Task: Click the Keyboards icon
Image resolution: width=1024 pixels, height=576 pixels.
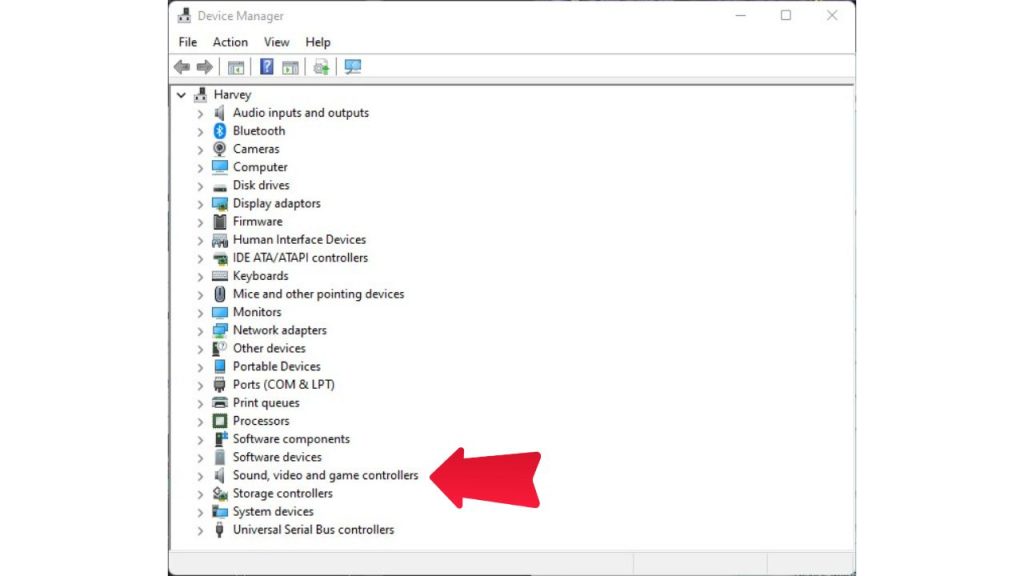Action: click(220, 276)
